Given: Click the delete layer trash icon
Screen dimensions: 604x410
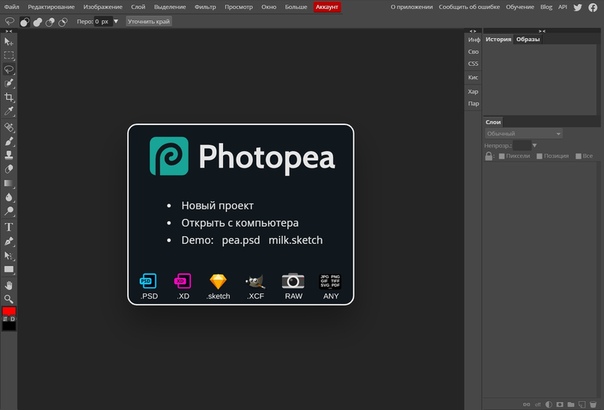Looking at the screenshot, I should click(593, 404).
